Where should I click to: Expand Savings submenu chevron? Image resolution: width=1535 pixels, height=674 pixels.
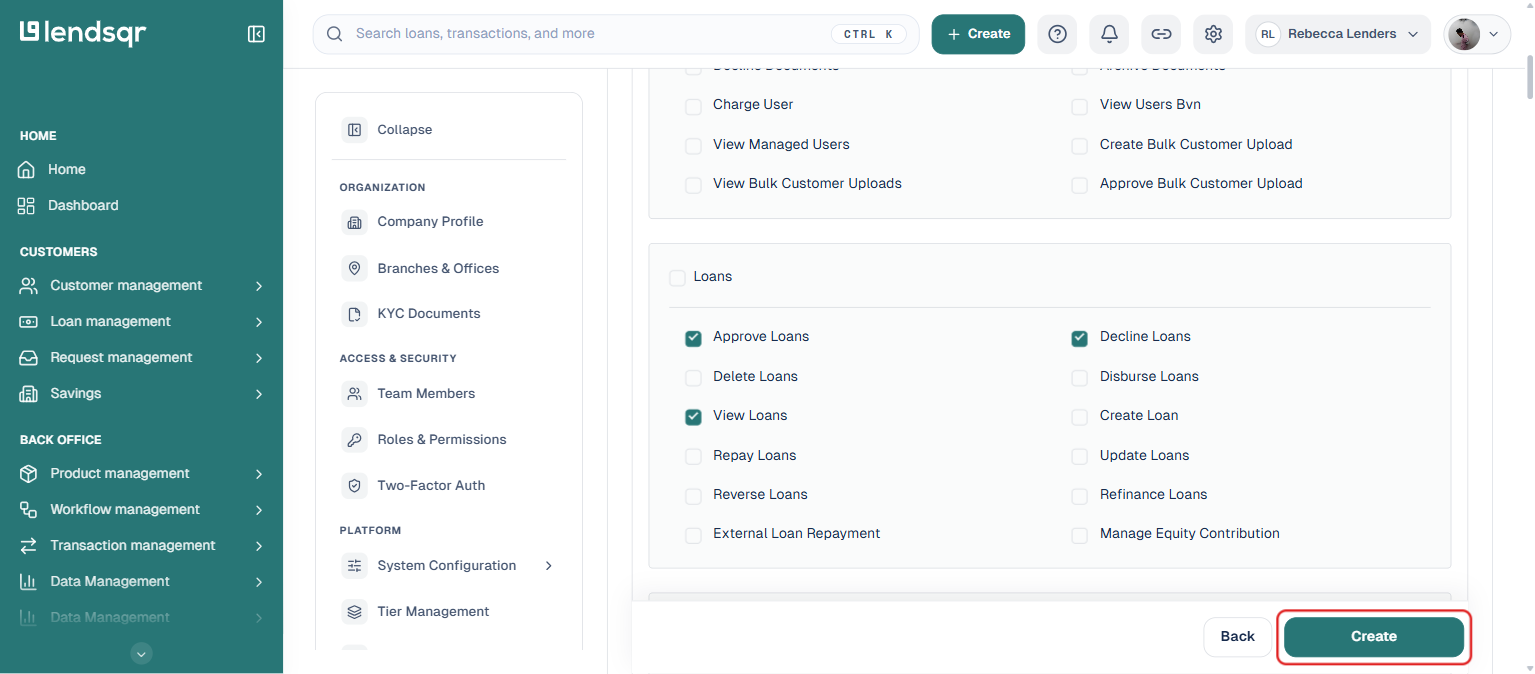pos(259,394)
